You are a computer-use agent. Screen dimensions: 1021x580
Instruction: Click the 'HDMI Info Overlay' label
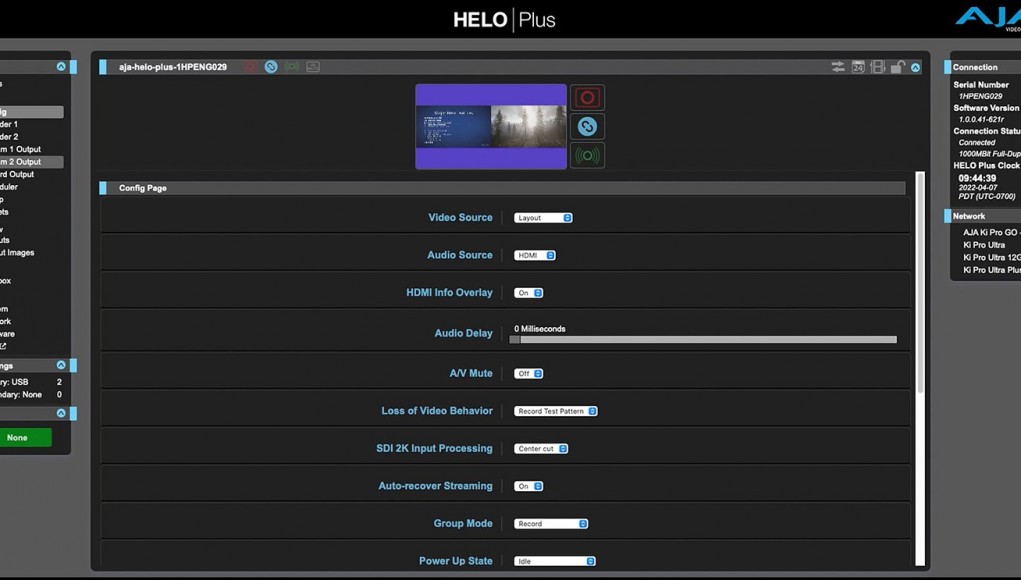point(449,292)
